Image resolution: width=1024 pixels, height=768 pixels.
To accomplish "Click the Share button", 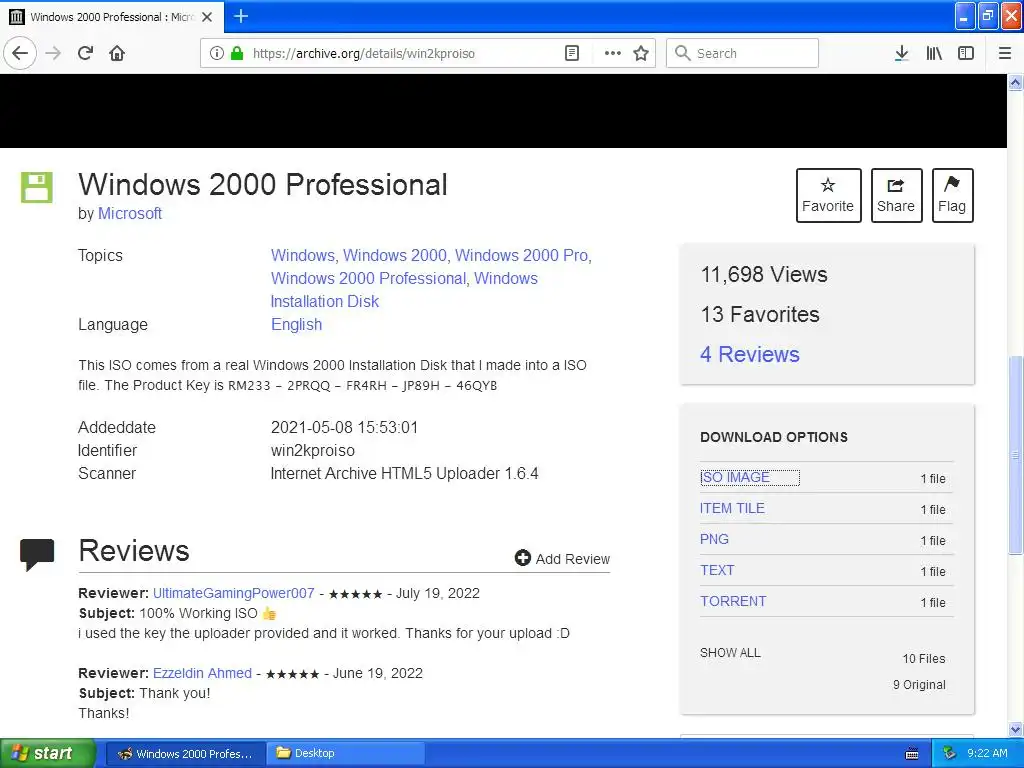I will click(896, 195).
